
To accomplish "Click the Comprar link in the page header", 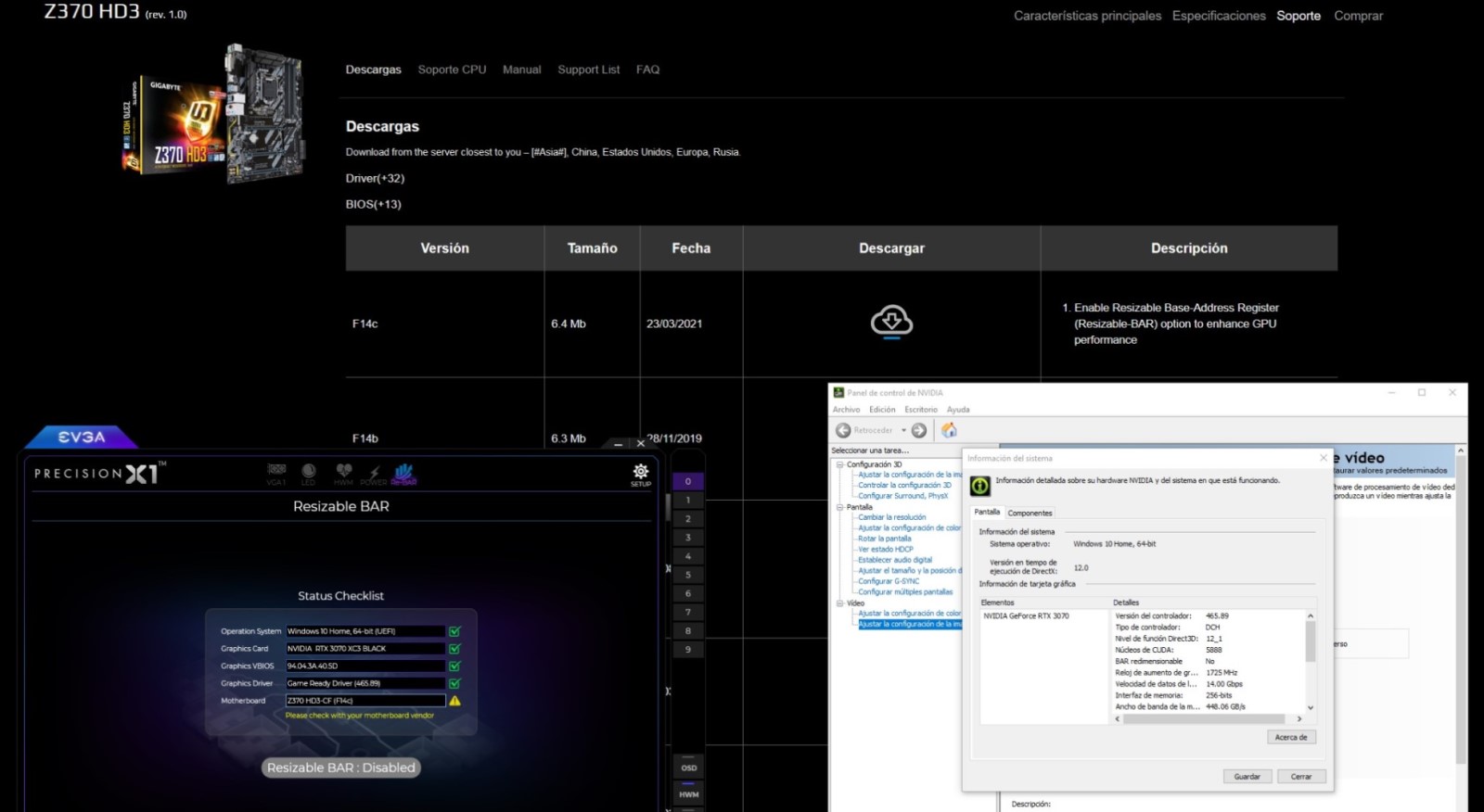I will click(1358, 16).
